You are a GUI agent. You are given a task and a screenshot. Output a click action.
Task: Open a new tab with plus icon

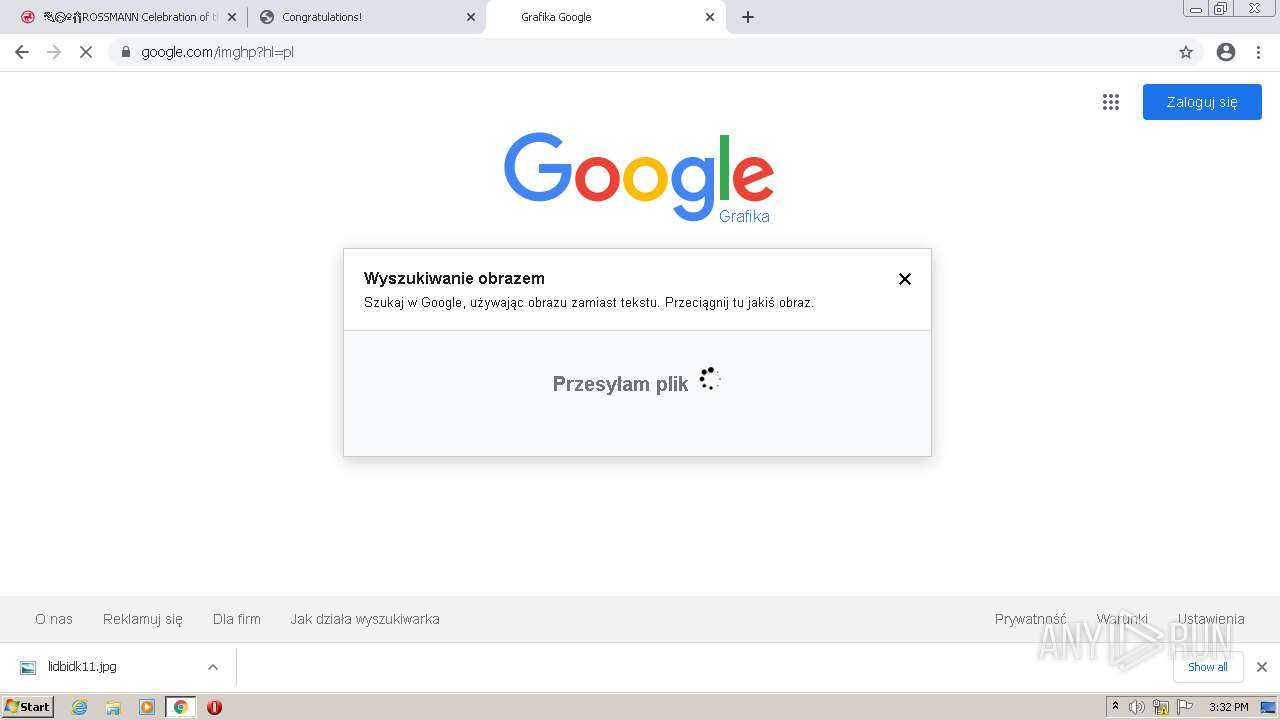pyautogui.click(x=748, y=17)
